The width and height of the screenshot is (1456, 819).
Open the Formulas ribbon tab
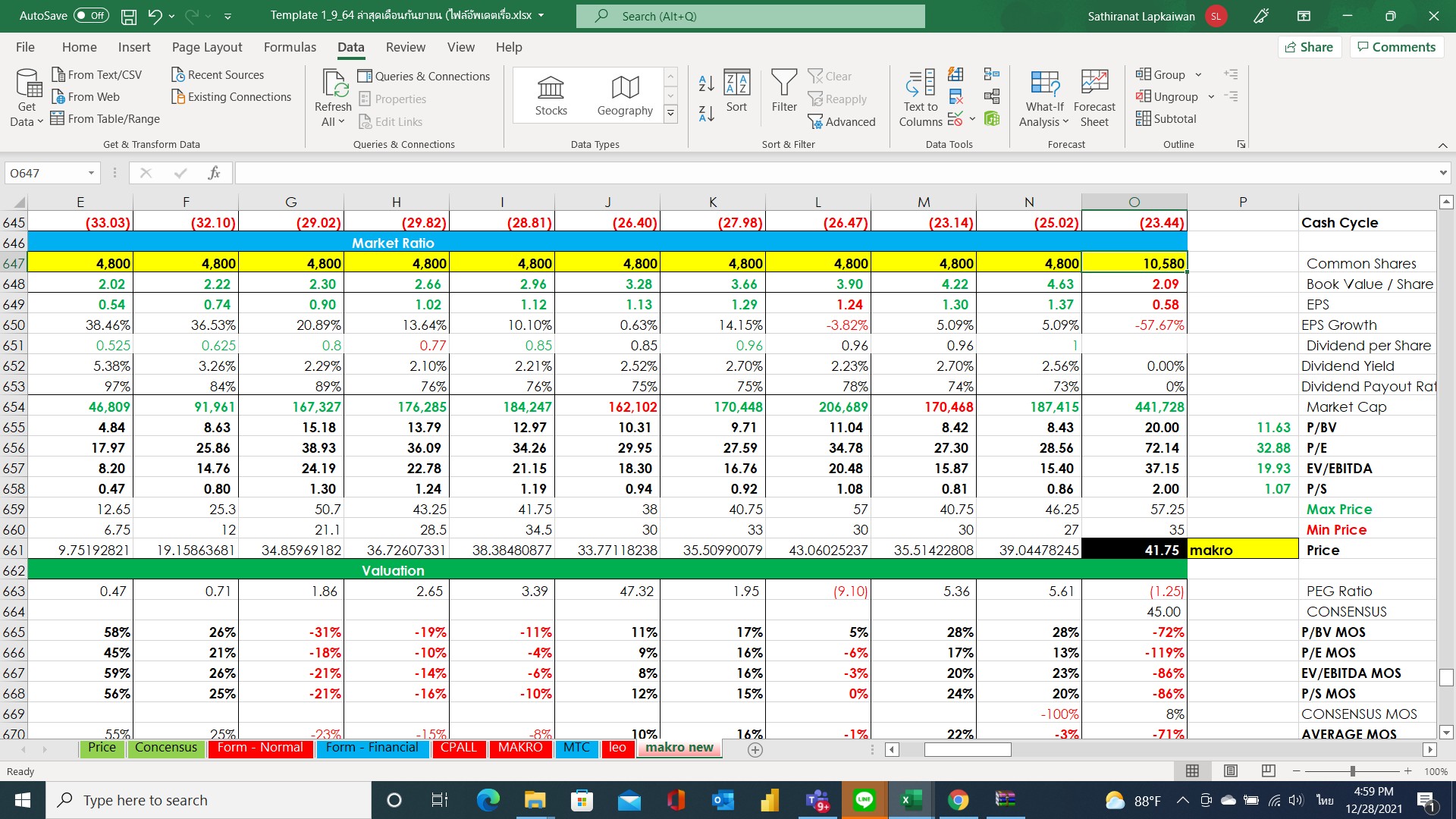point(290,47)
